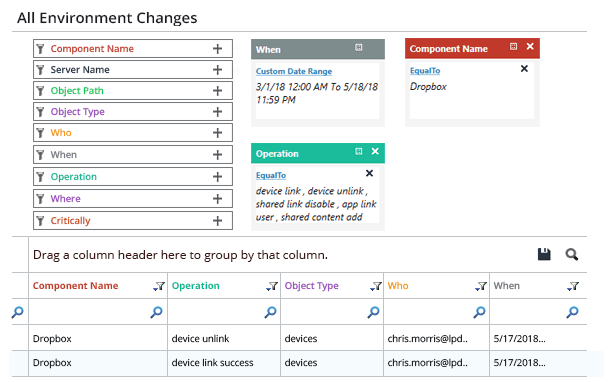Screen dimensions: 612x382
Task: Remove the Component Name filter card with X
Action: coord(530,46)
